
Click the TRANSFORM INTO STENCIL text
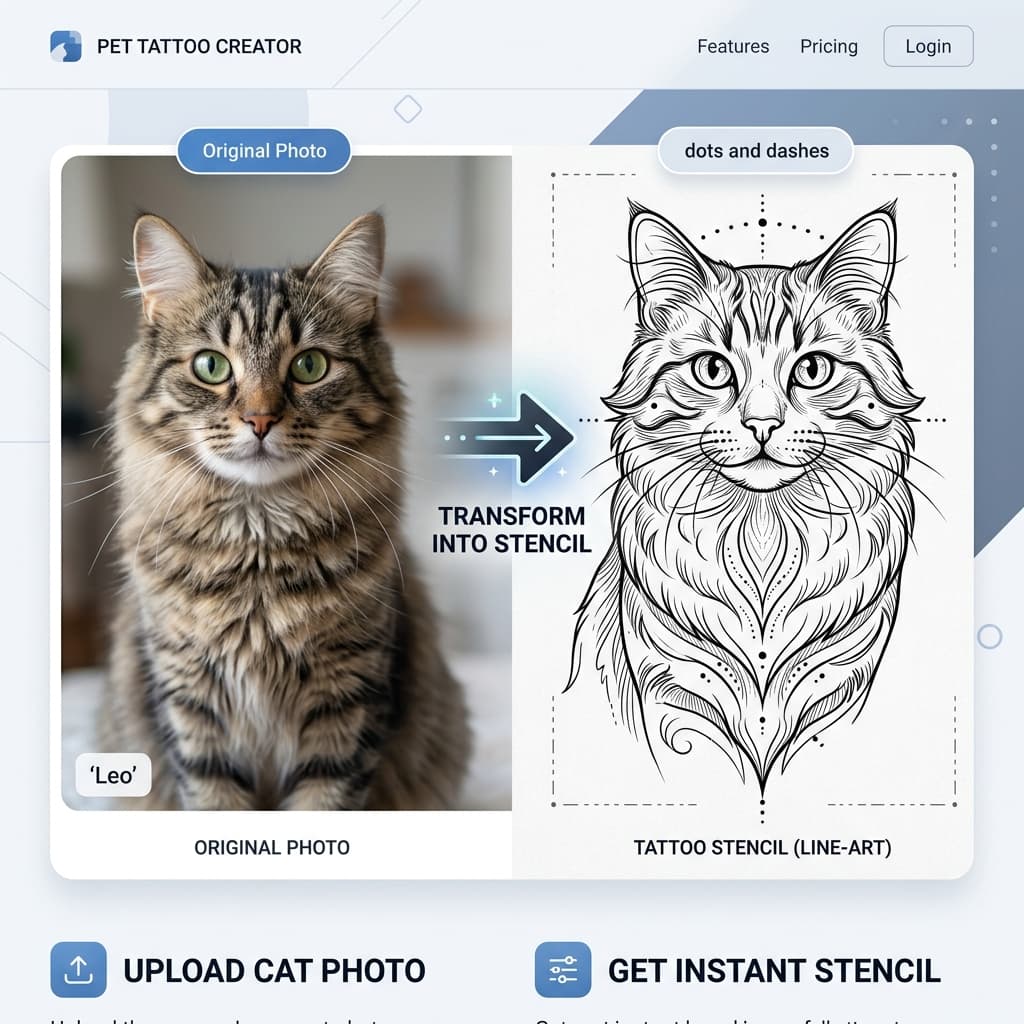click(511, 530)
